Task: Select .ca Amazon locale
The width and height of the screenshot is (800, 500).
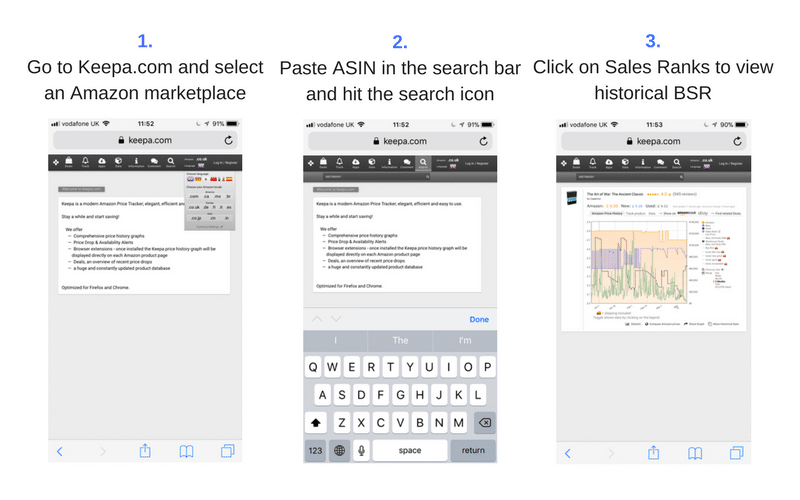Action: pos(206,196)
